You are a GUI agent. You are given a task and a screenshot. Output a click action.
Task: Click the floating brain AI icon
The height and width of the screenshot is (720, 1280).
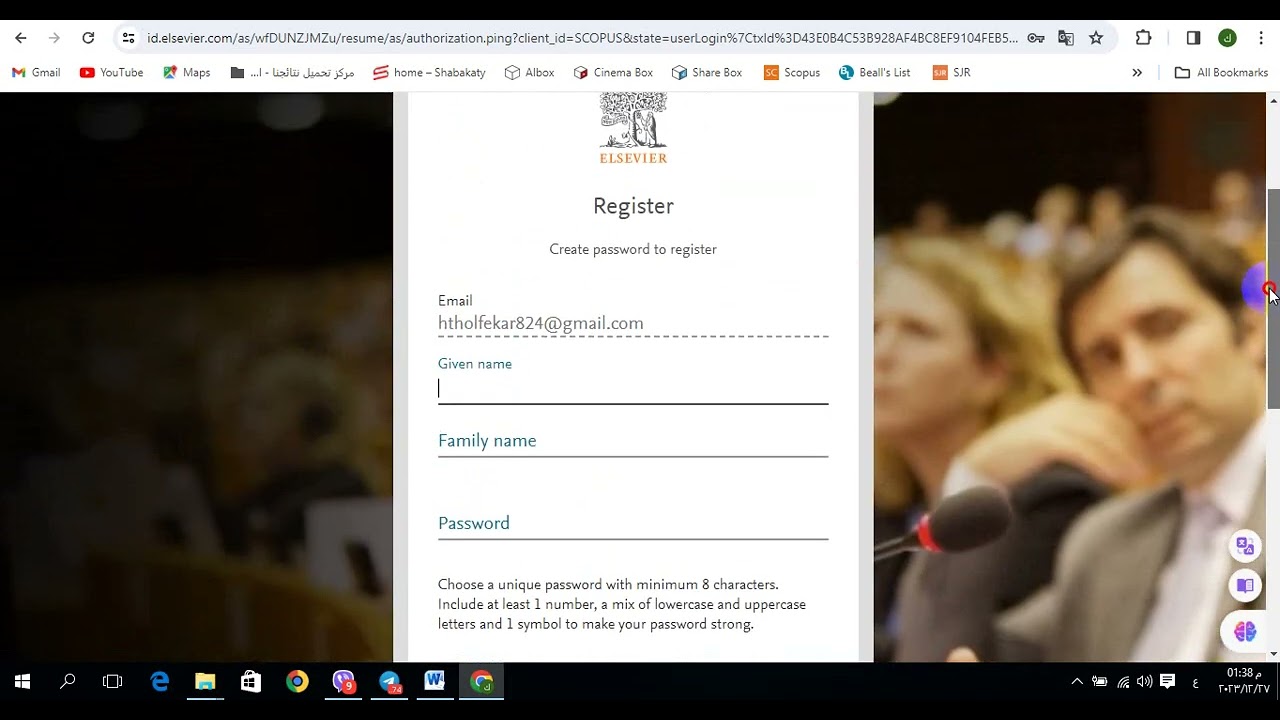[x=1245, y=632]
